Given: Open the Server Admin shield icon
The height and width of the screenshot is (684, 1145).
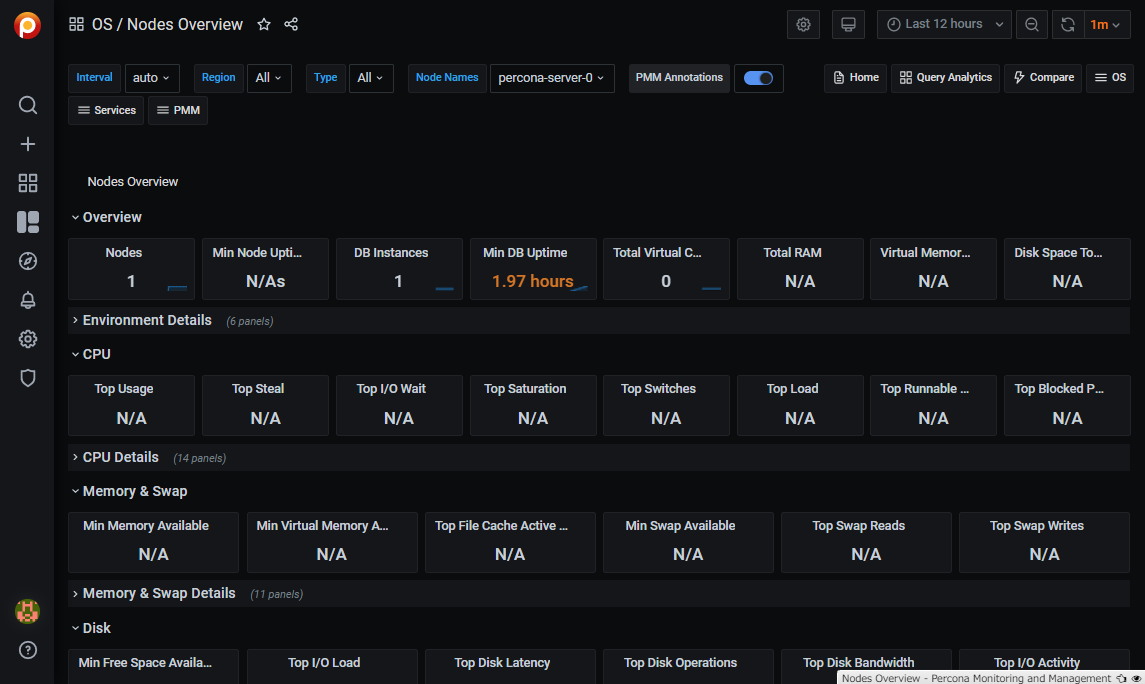Looking at the screenshot, I should point(28,377).
